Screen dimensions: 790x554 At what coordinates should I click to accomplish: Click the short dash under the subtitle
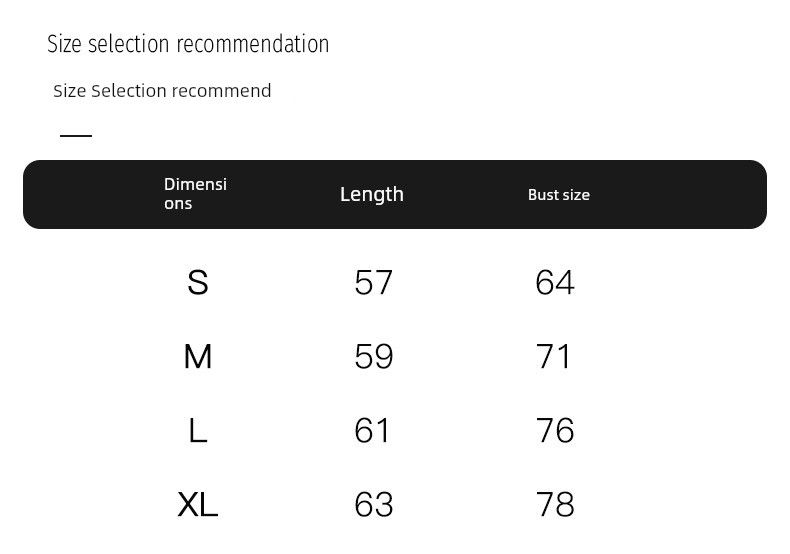point(76,135)
